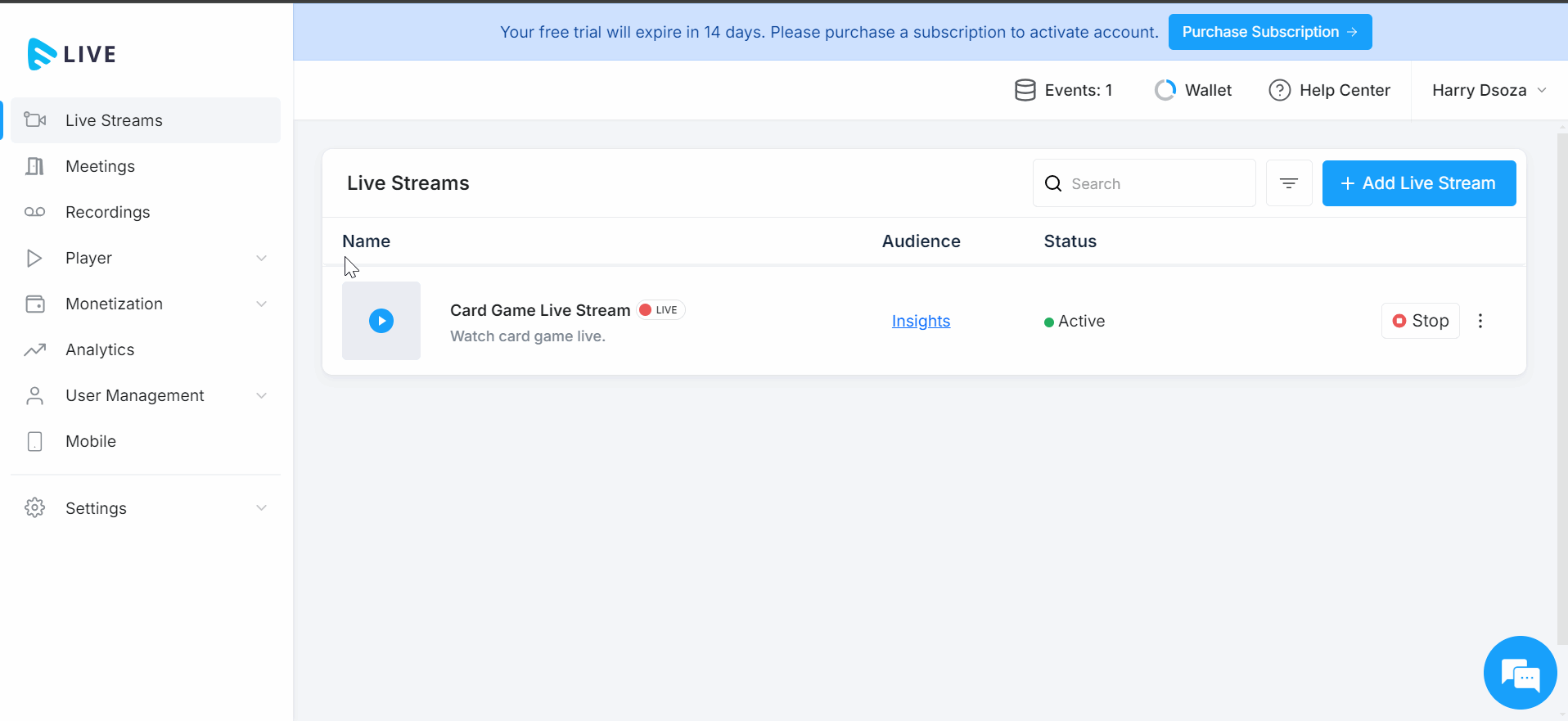Go to Meetings in the sidebar
The image size is (1568, 721).
point(100,166)
